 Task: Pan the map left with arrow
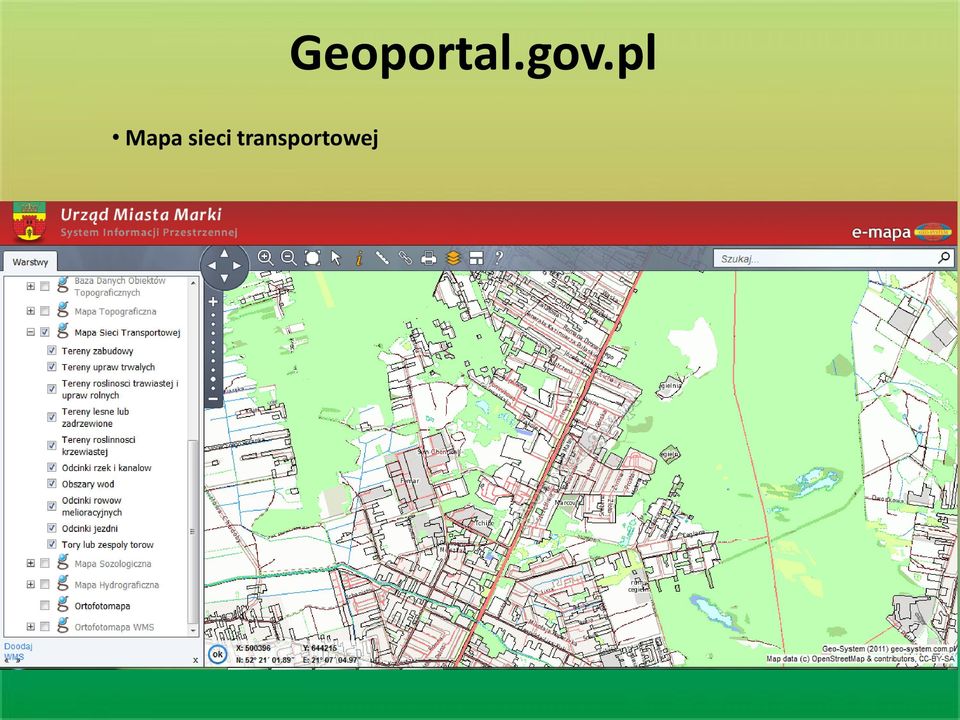pos(212,266)
